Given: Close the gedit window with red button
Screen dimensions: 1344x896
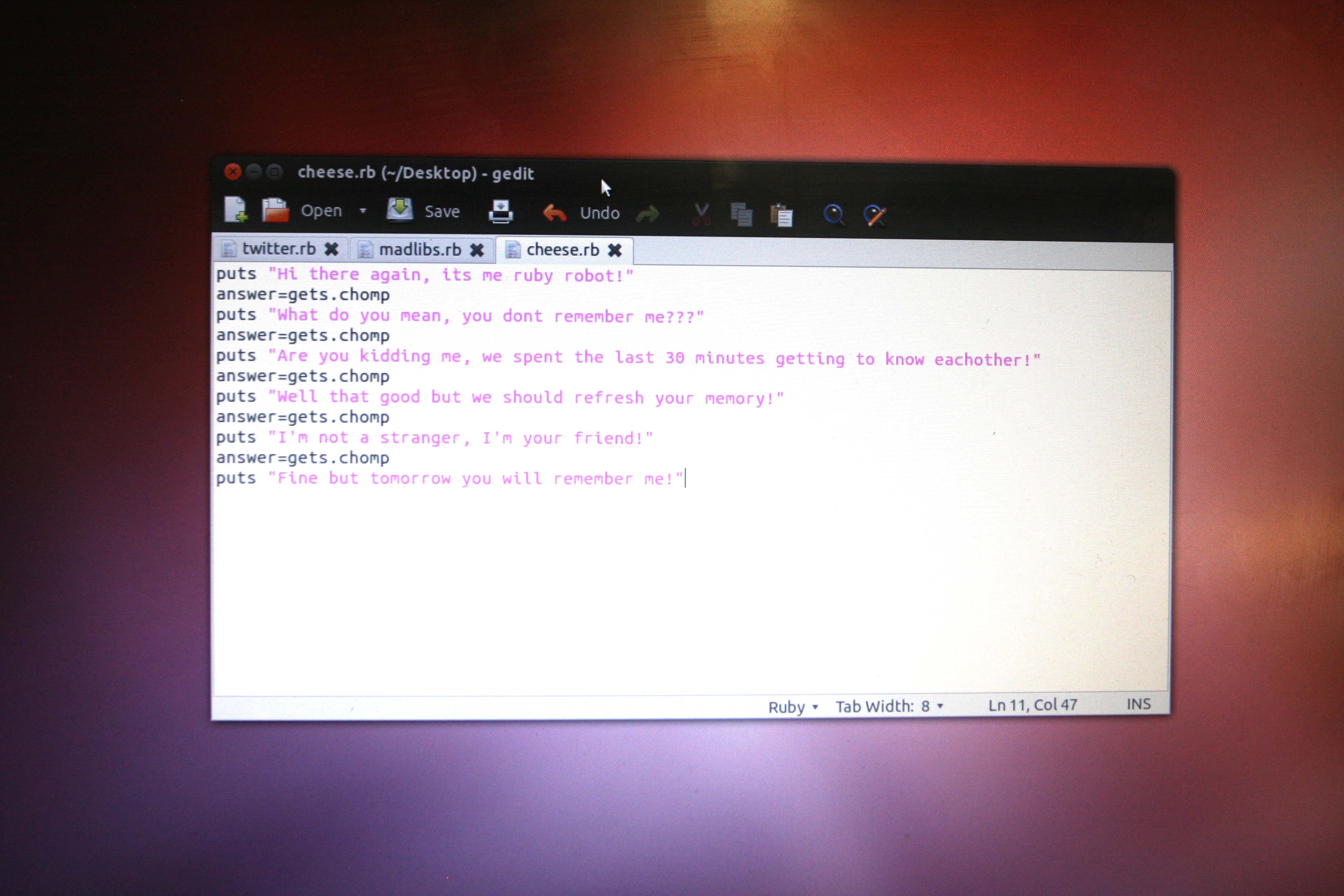Looking at the screenshot, I should coord(233,171).
